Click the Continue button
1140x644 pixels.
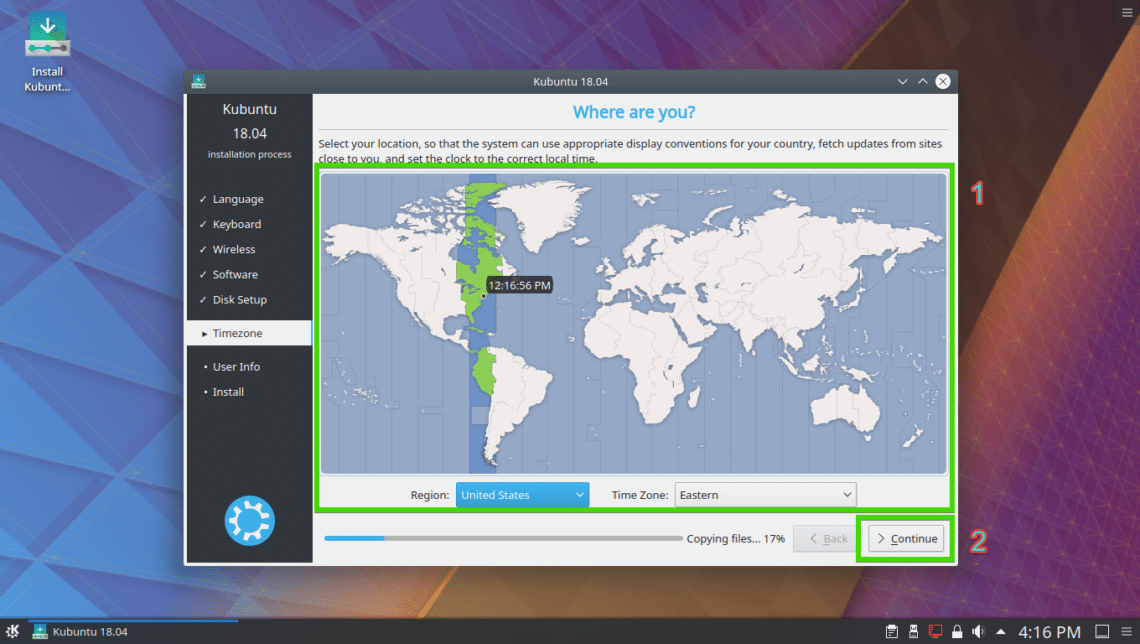point(906,539)
